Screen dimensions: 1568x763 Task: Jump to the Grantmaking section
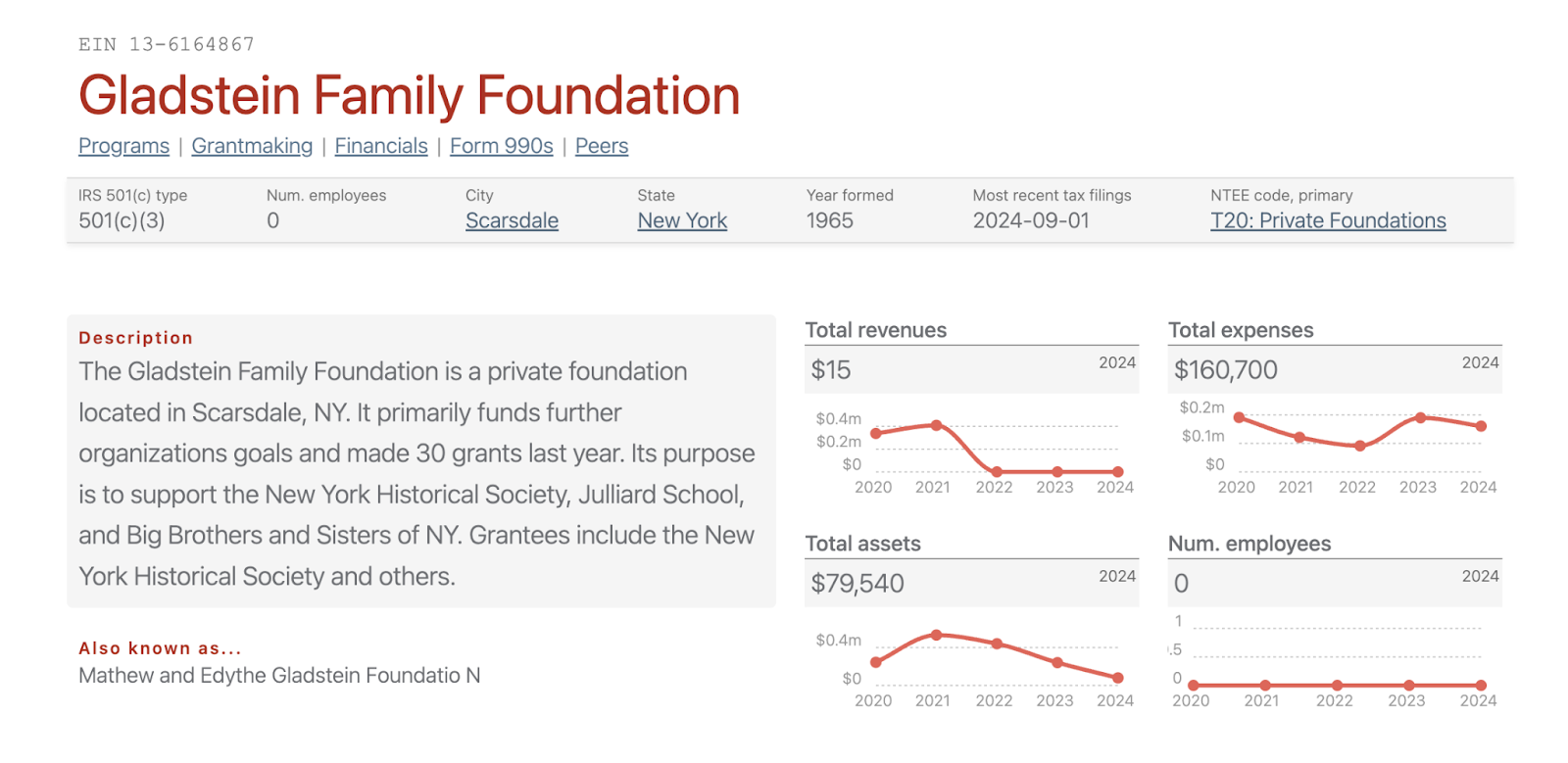point(252,146)
